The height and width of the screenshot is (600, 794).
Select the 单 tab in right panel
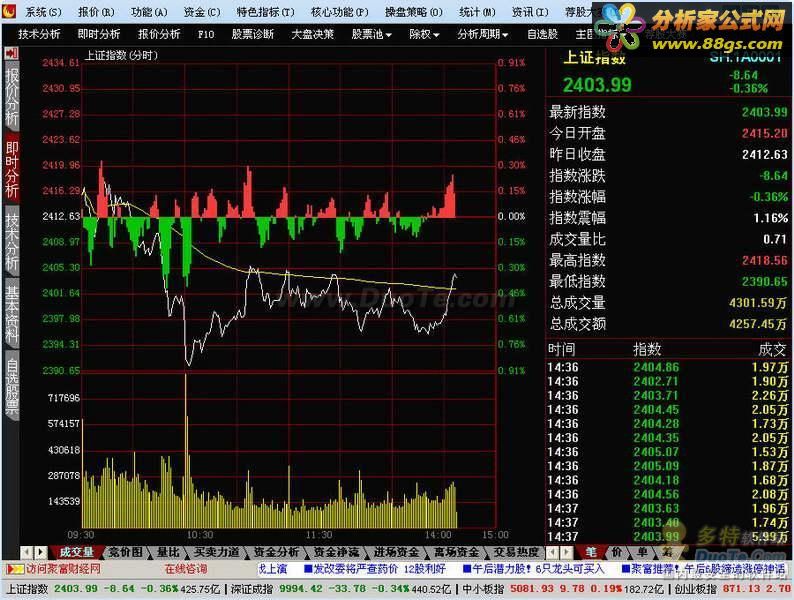tap(642, 552)
